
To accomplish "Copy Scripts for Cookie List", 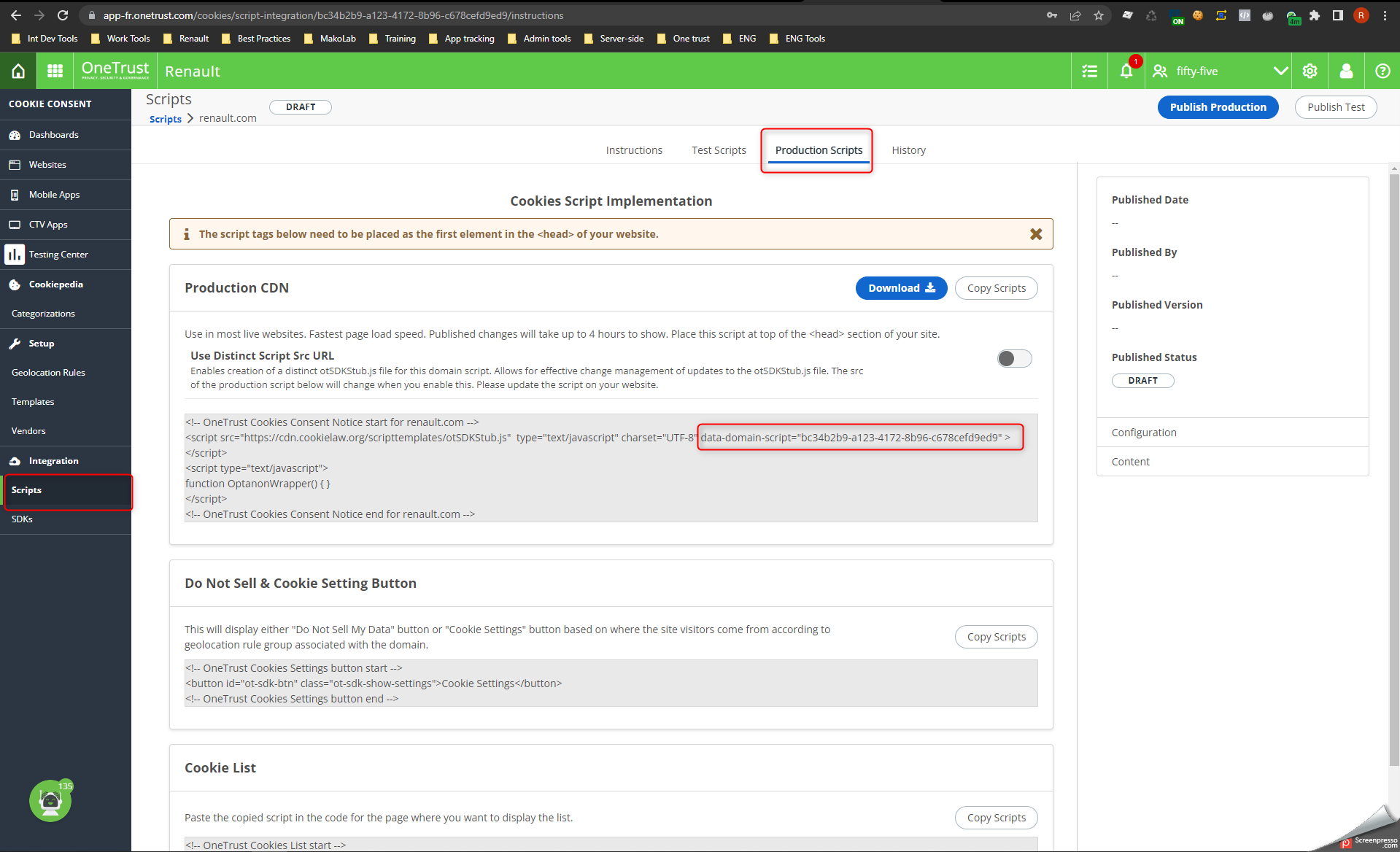I will click(996, 818).
